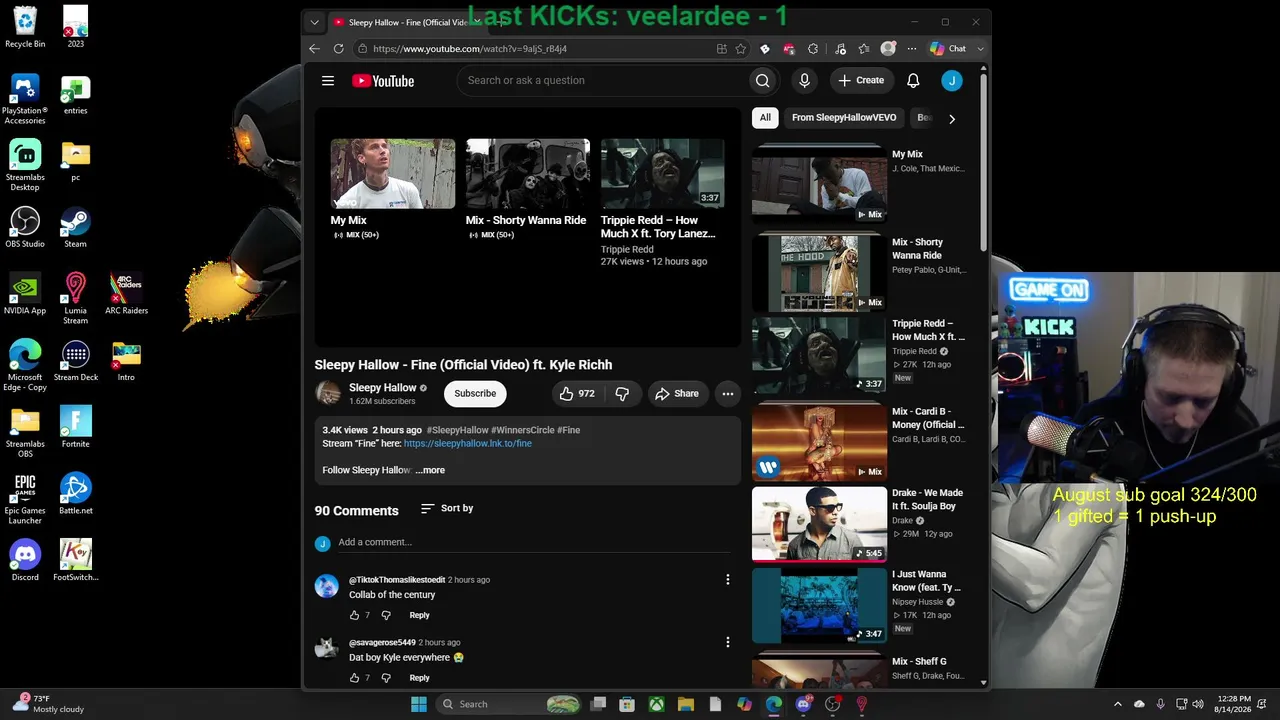
Task: Dislike the 'Collab of the century' comment
Action: click(x=386, y=615)
